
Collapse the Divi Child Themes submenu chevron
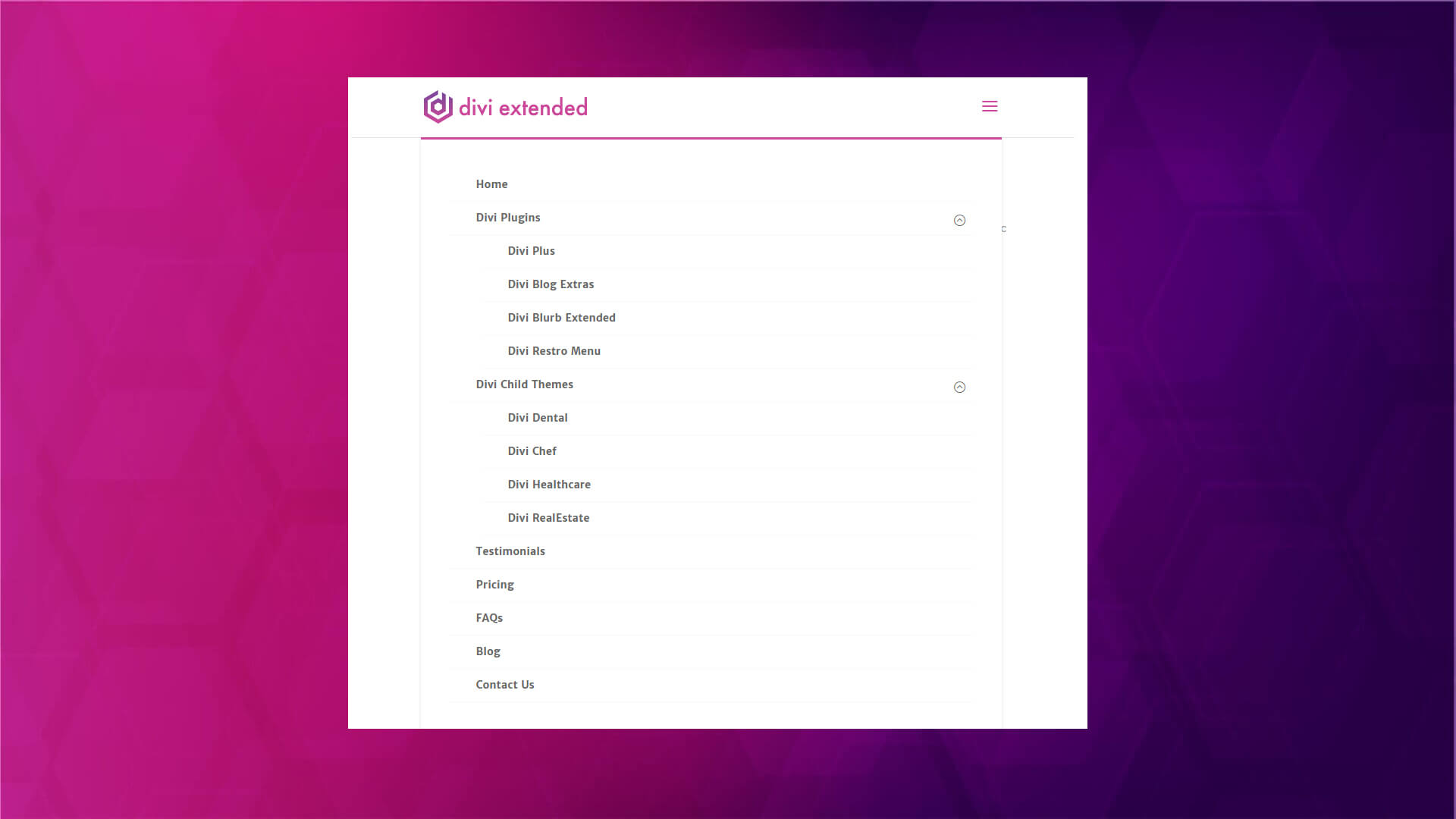click(x=959, y=387)
